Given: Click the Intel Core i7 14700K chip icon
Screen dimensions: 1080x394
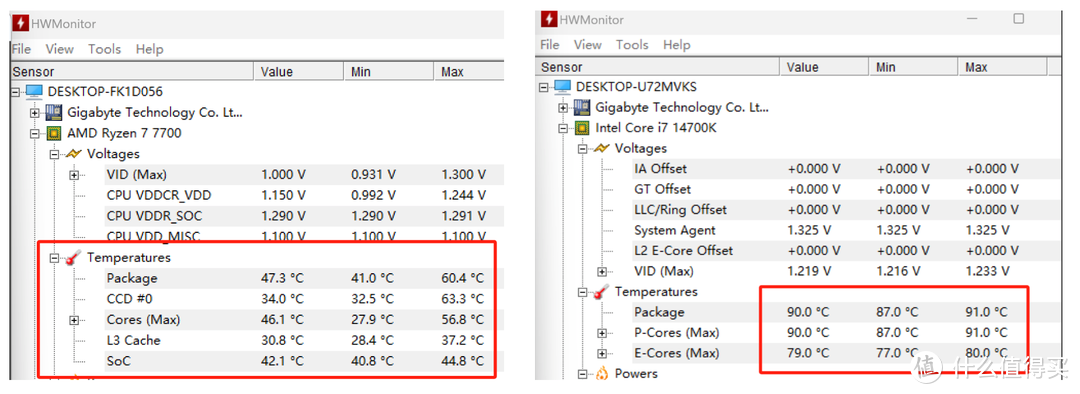Looking at the screenshot, I should [582, 128].
